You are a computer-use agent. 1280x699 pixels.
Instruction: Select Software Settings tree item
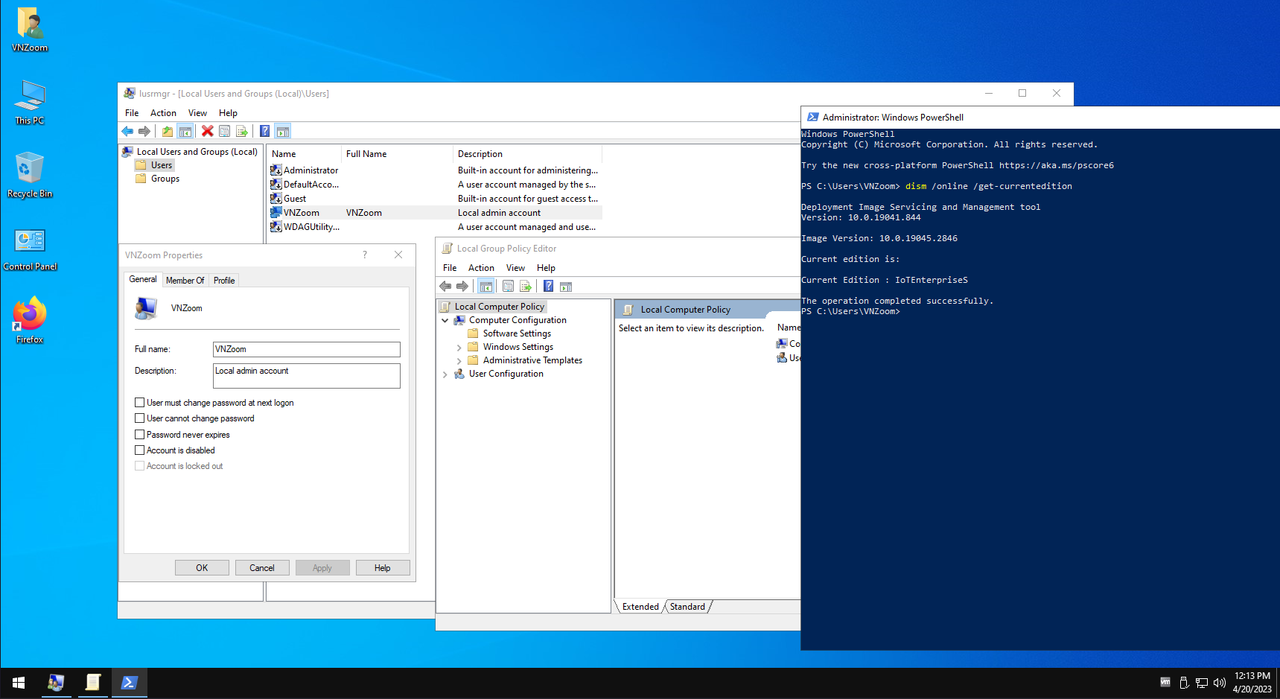click(516, 333)
